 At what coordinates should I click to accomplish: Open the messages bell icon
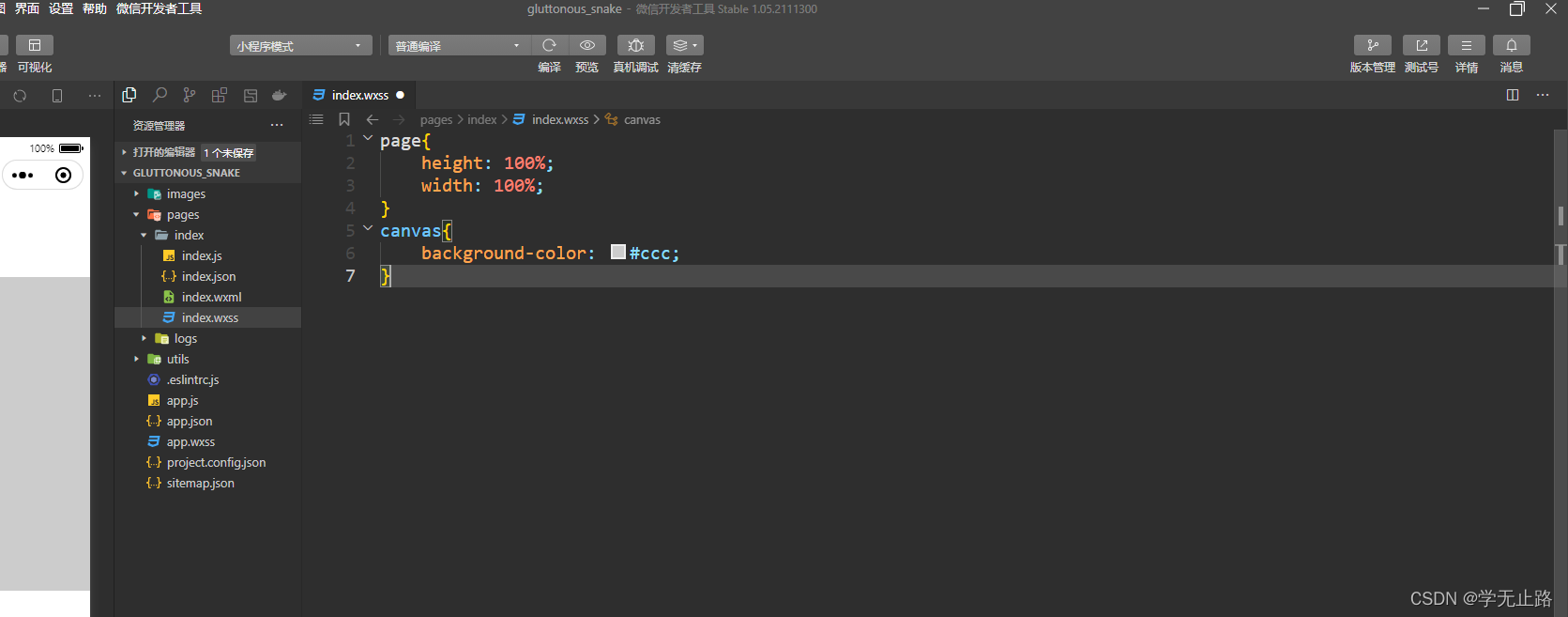[x=1512, y=45]
